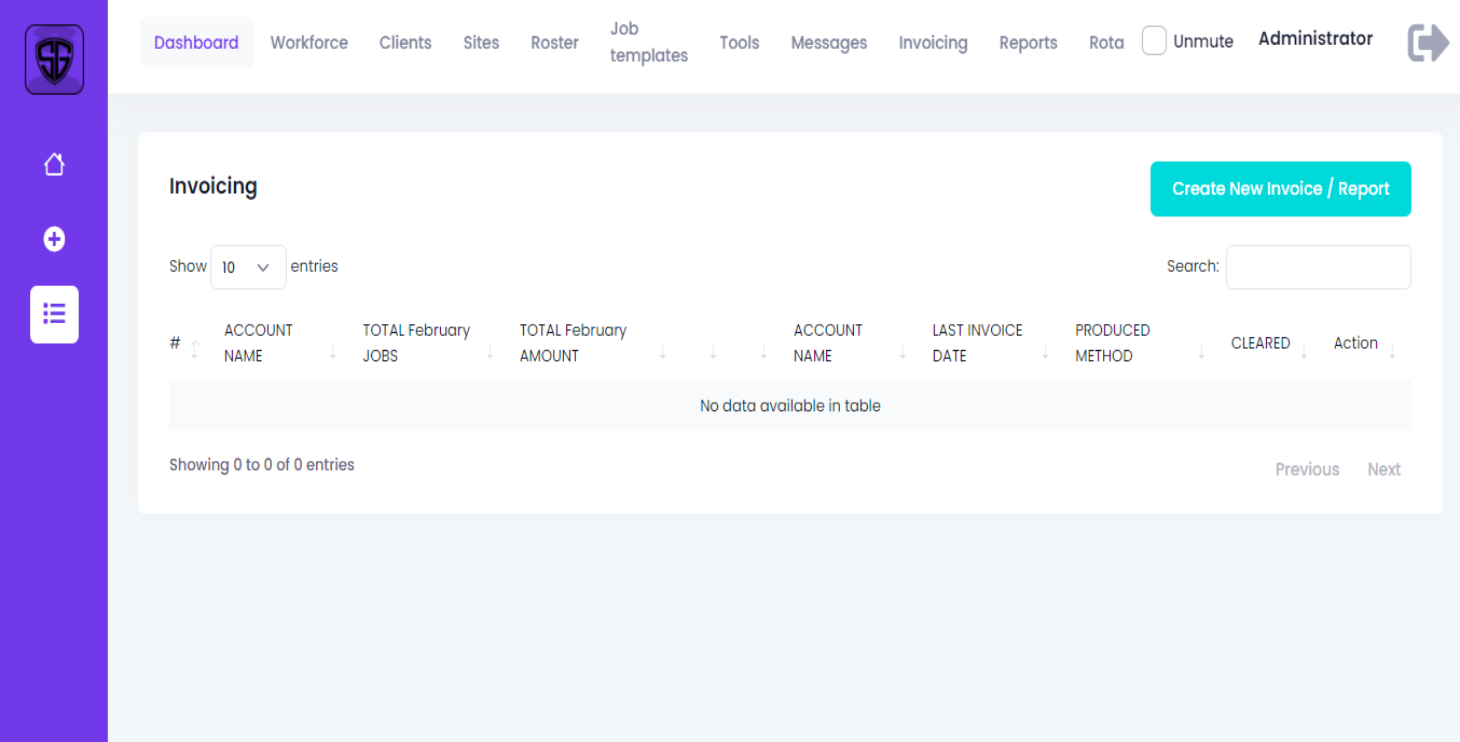Click the logout arrow icon

pos(1428,43)
